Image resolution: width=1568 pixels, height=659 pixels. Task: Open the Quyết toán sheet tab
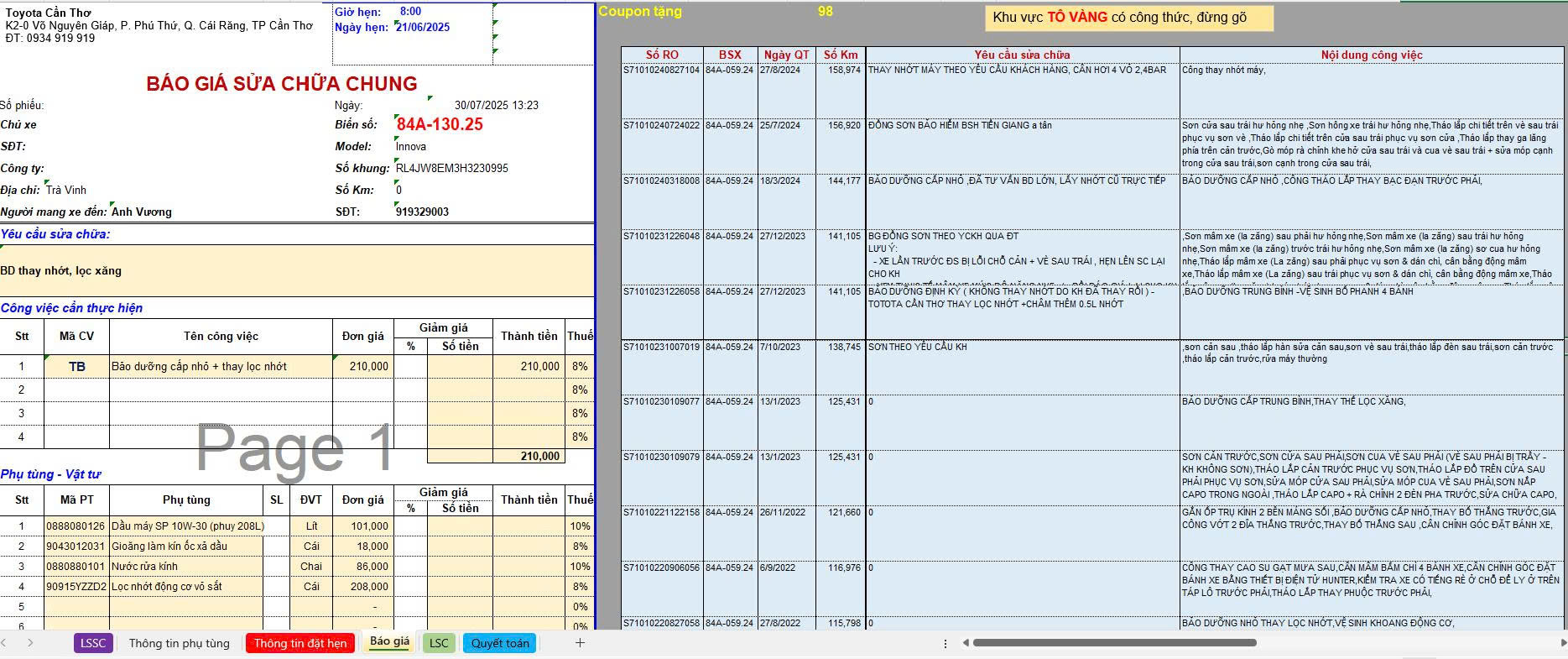coord(500,643)
